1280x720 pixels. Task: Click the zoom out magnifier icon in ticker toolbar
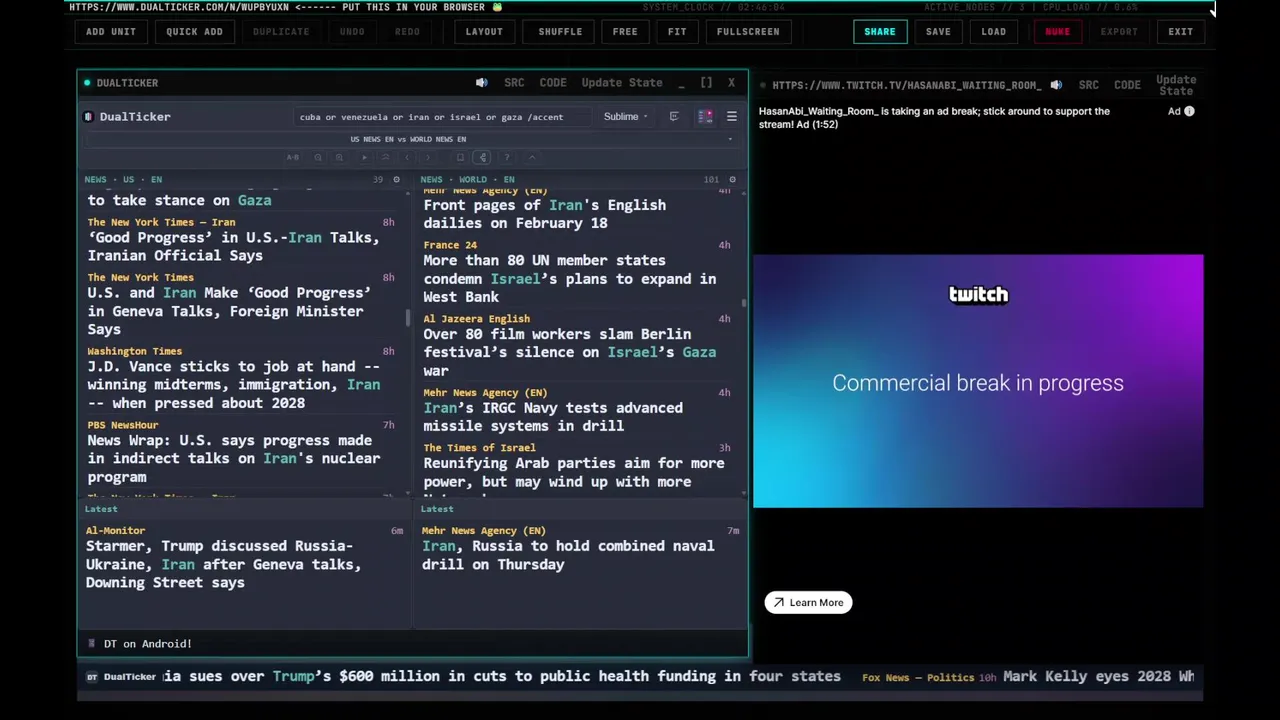click(318, 157)
